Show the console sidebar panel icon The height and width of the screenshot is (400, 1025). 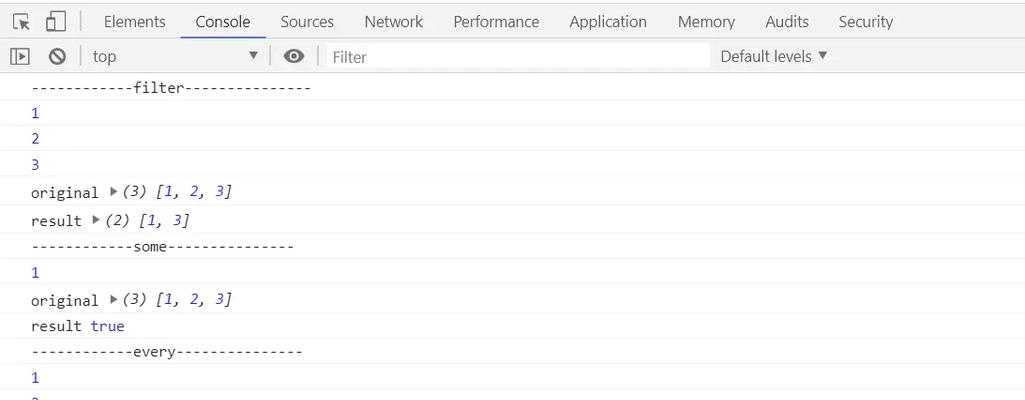pyautogui.click(x=20, y=57)
